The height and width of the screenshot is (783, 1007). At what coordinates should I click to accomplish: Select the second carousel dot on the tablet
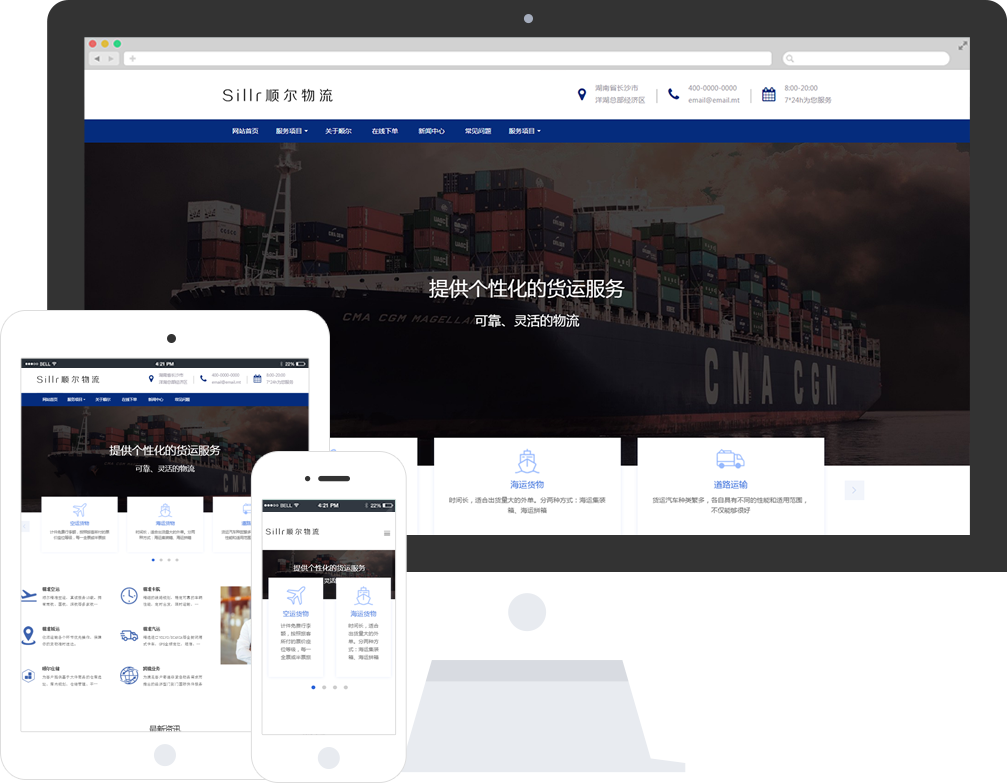(161, 560)
